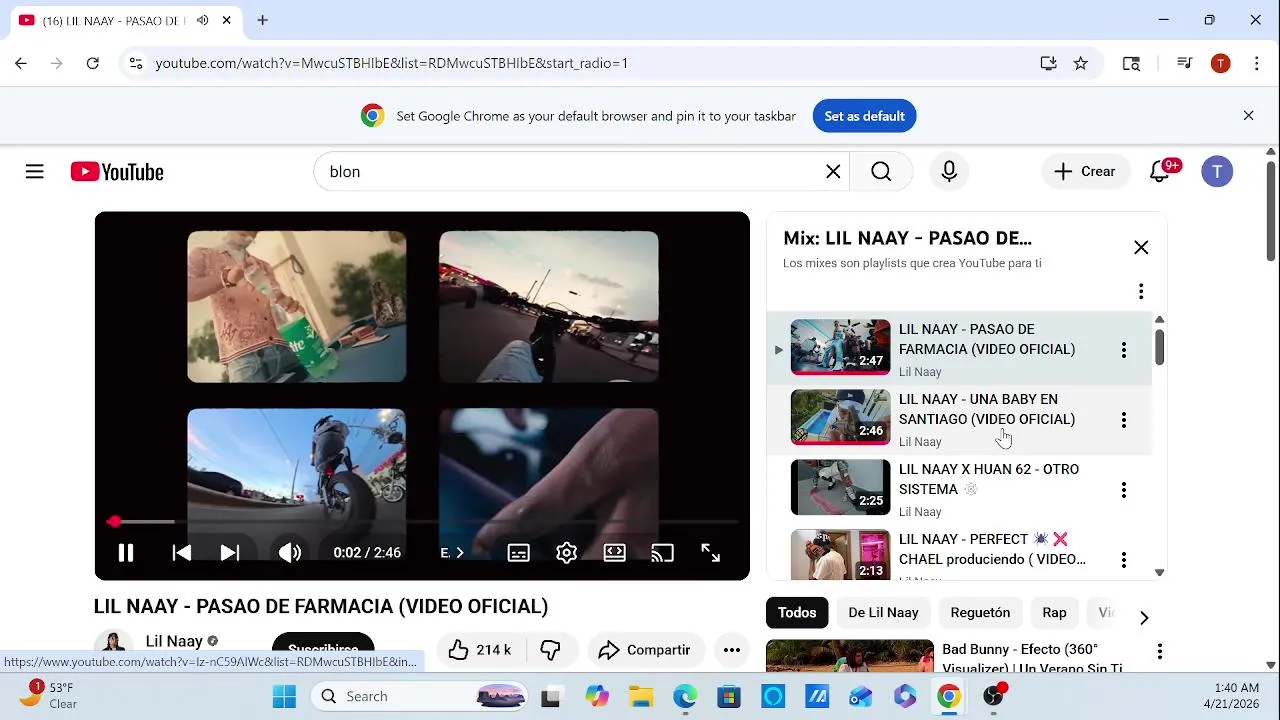The width and height of the screenshot is (1280, 720).
Task: Start voice search with the microphone
Action: 949,172
